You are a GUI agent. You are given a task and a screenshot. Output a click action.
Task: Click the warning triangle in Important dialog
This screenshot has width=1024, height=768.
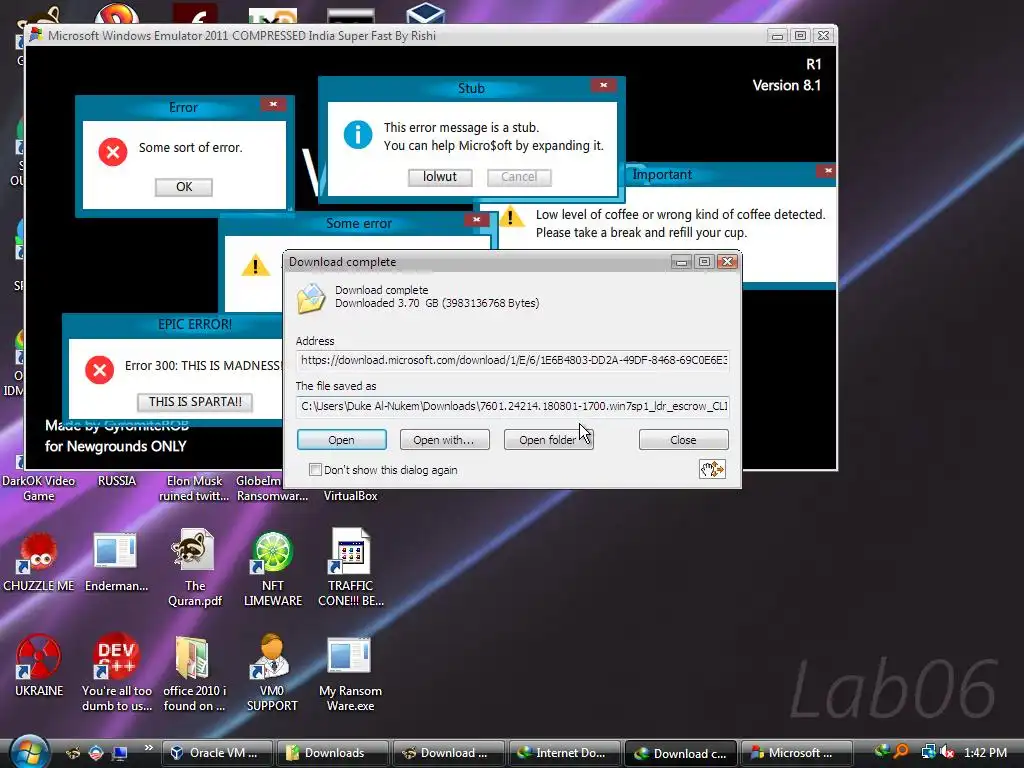click(x=511, y=217)
